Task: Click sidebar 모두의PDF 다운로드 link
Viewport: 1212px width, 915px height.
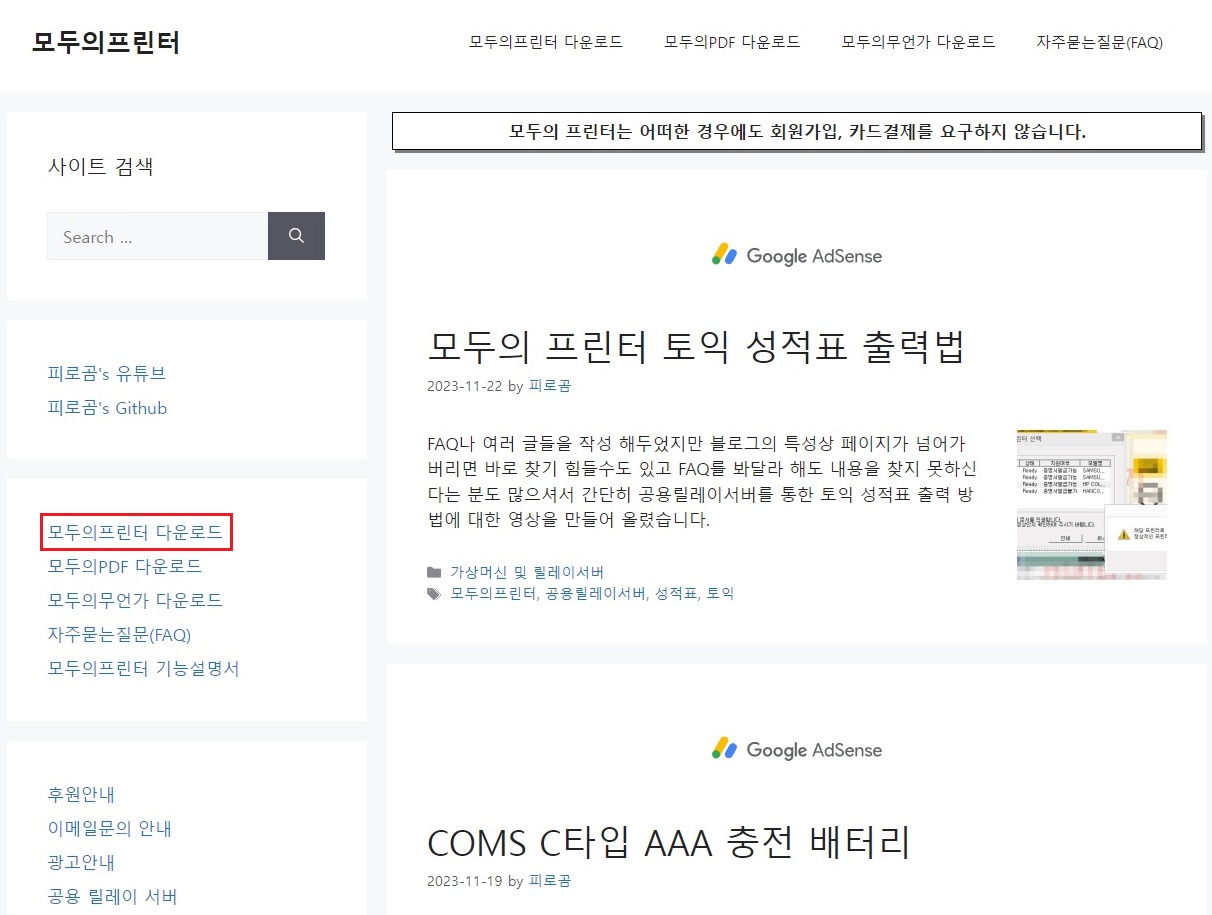Action: pos(125,566)
